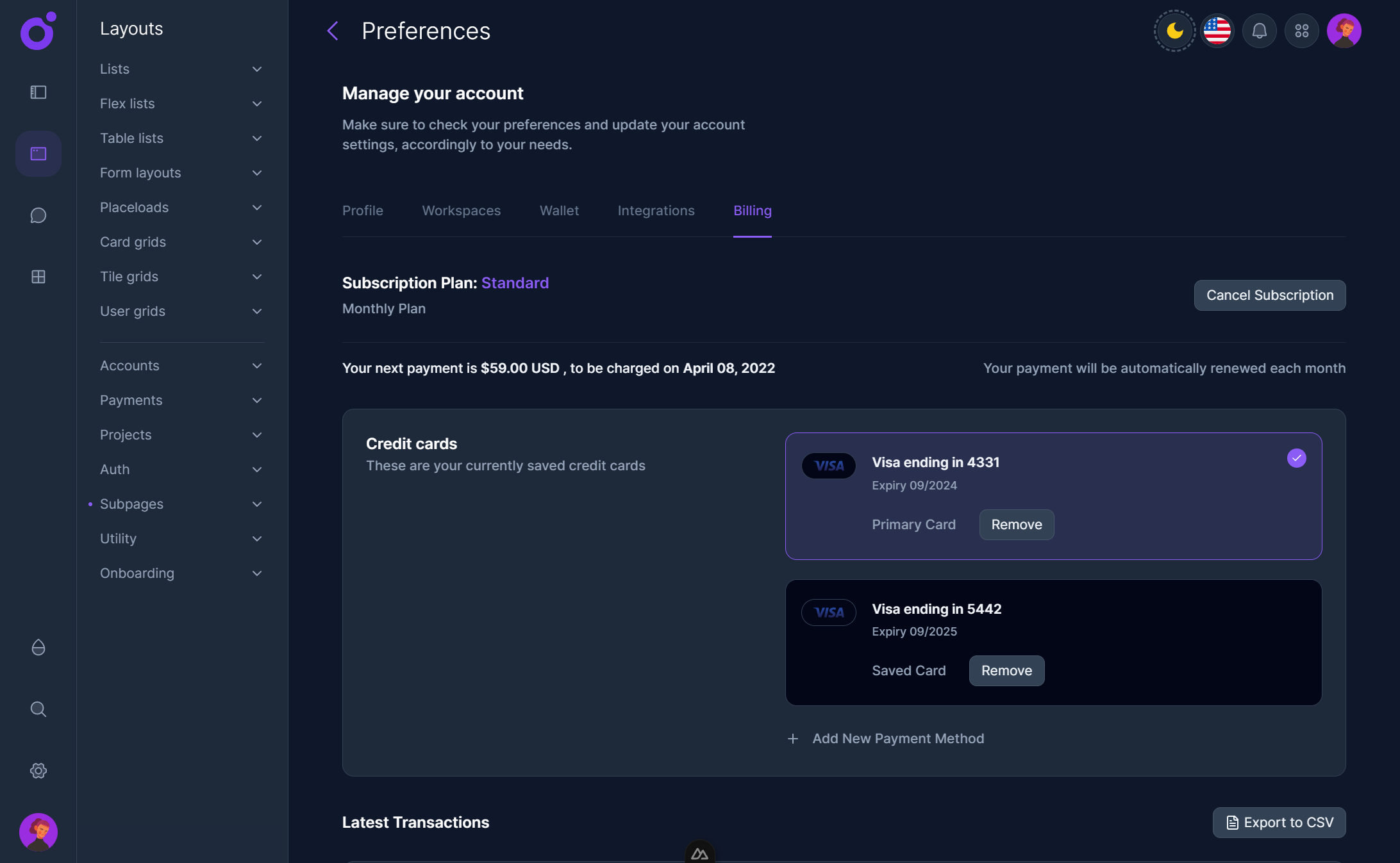Image resolution: width=1400 pixels, height=863 pixels.
Task: Click the user avatar in the top right
Action: pyautogui.click(x=1344, y=30)
